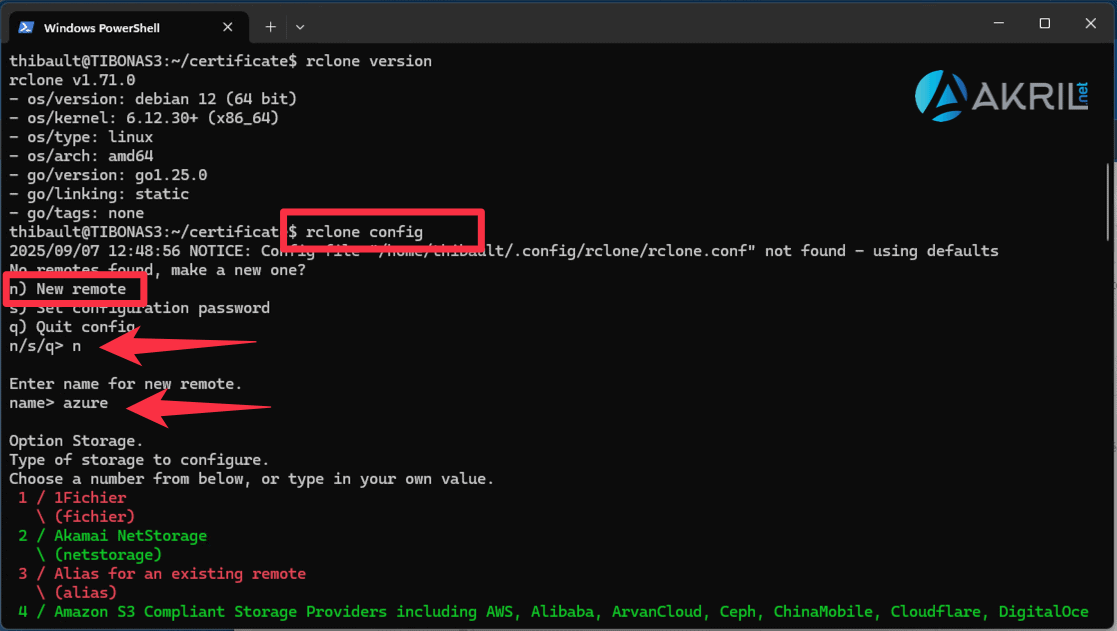Click the 'not found - using defaults' notice text

click(x=881, y=251)
